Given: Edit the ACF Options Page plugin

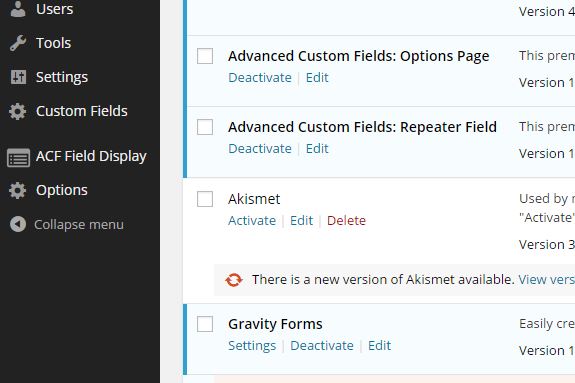Looking at the screenshot, I should [x=317, y=77].
